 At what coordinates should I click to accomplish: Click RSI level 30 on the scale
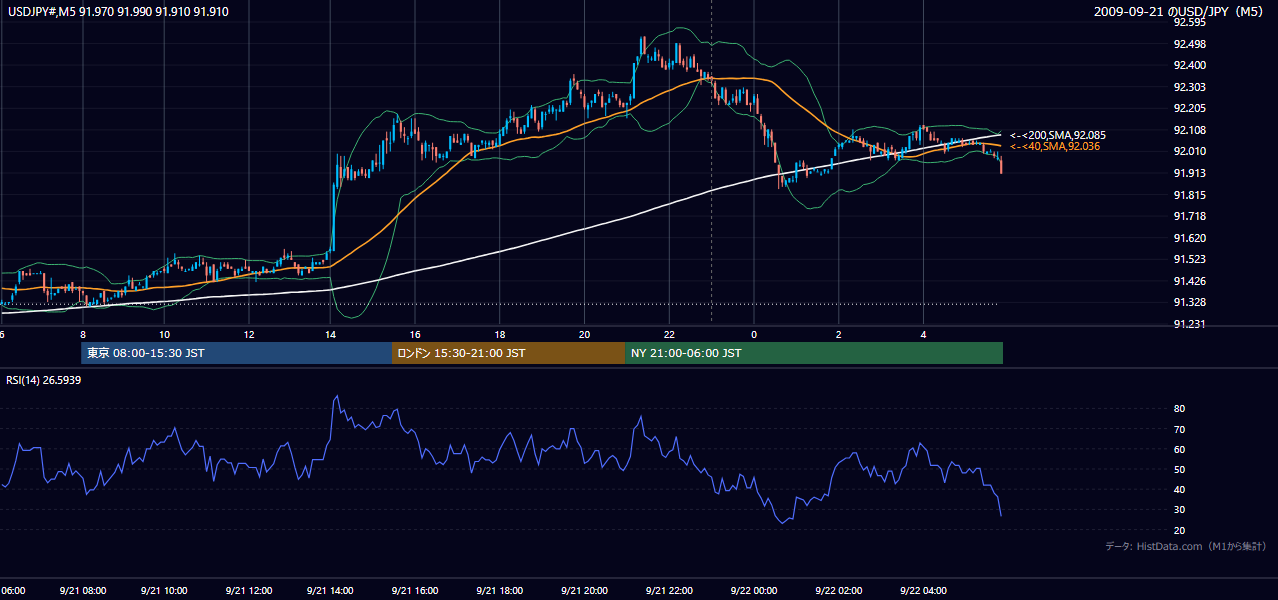(x=1180, y=510)
